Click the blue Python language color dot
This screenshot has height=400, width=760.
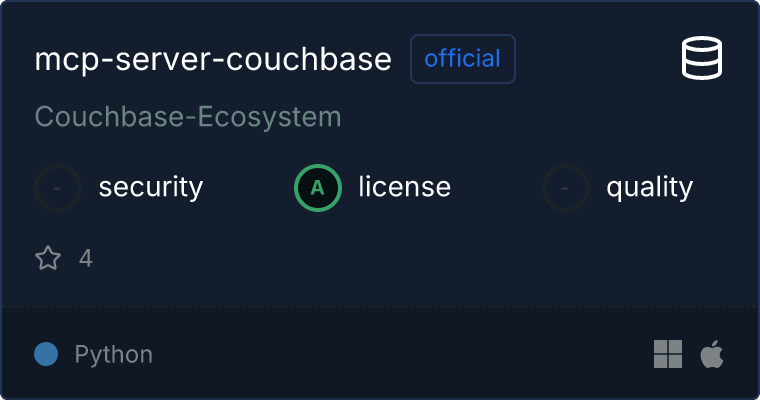(x=46, y=354)
